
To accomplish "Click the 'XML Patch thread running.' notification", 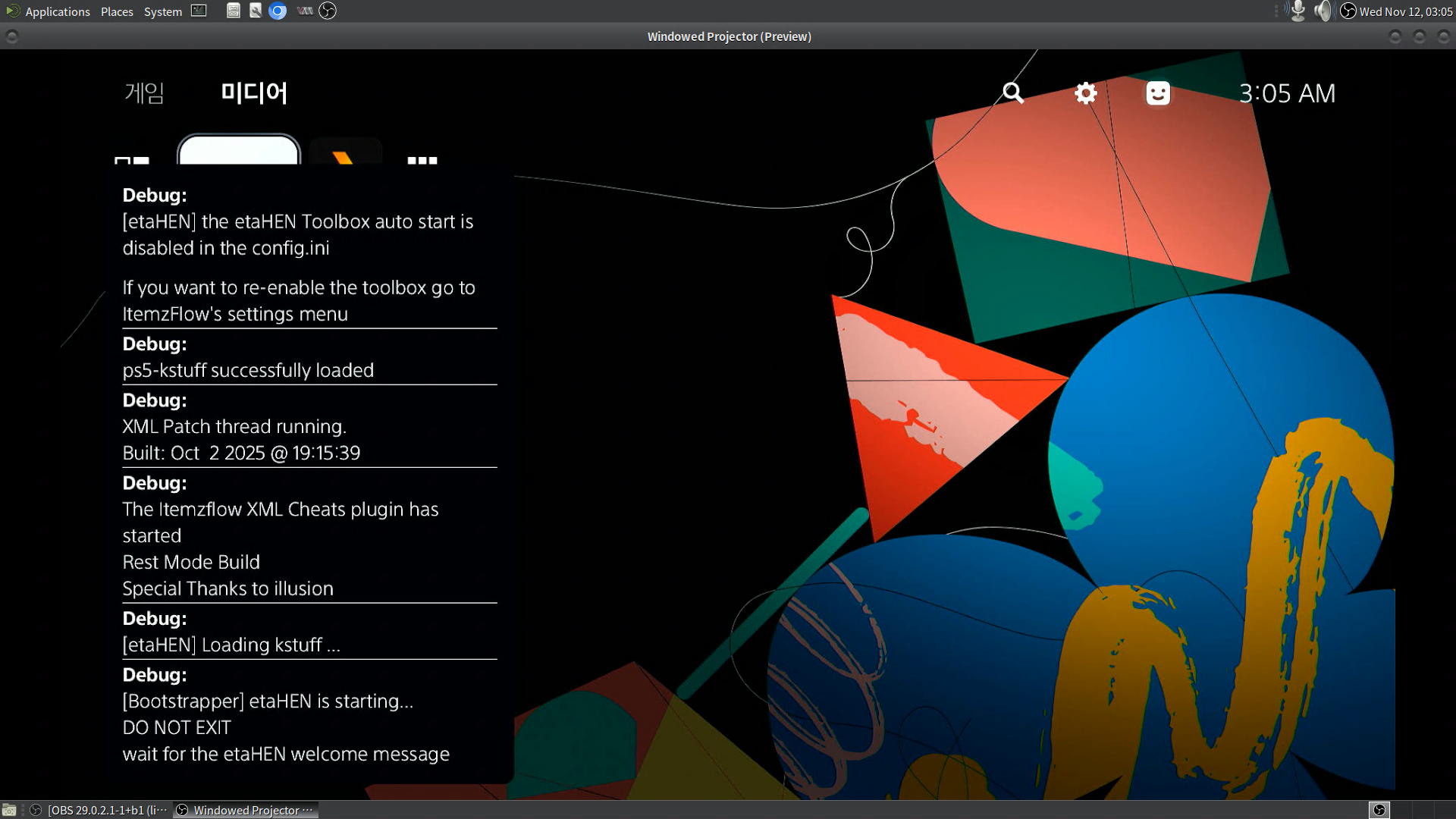I will pos(234,426).
